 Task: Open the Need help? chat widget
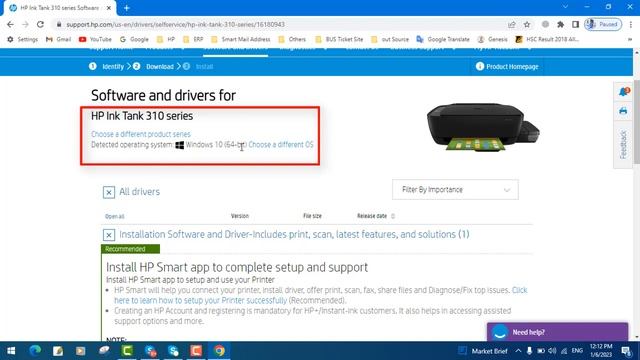click(557, 332)
